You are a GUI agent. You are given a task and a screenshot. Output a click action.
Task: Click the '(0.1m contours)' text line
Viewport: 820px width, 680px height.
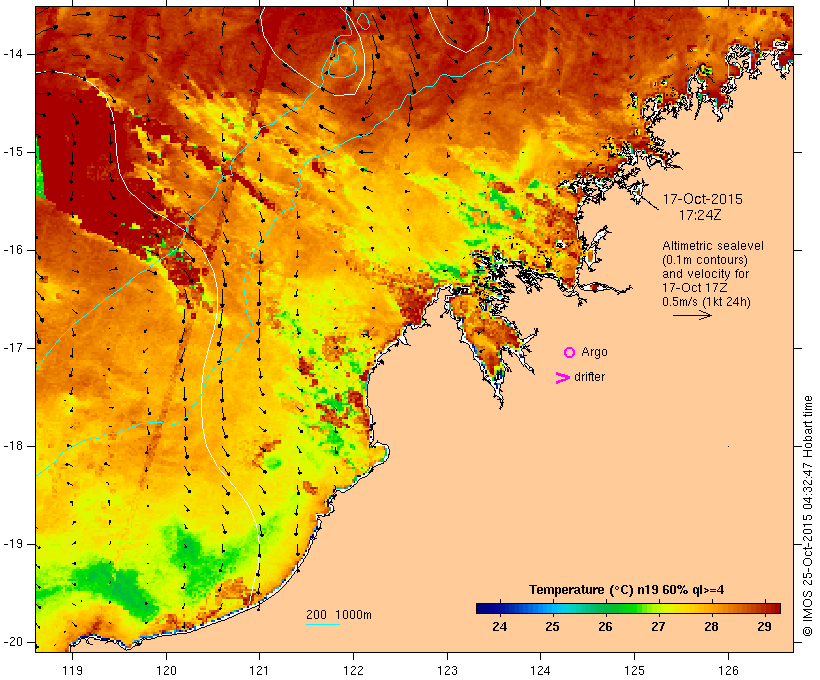705,260
